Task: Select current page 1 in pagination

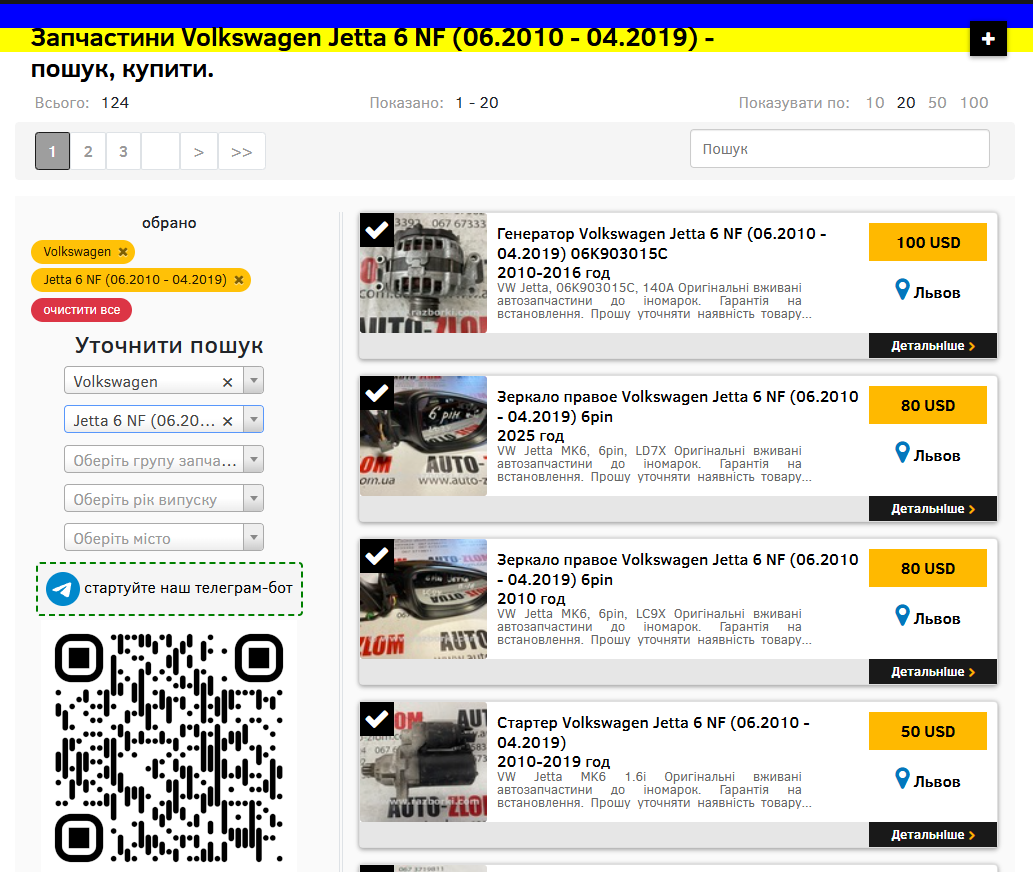Action: click(x=53, y=151)
